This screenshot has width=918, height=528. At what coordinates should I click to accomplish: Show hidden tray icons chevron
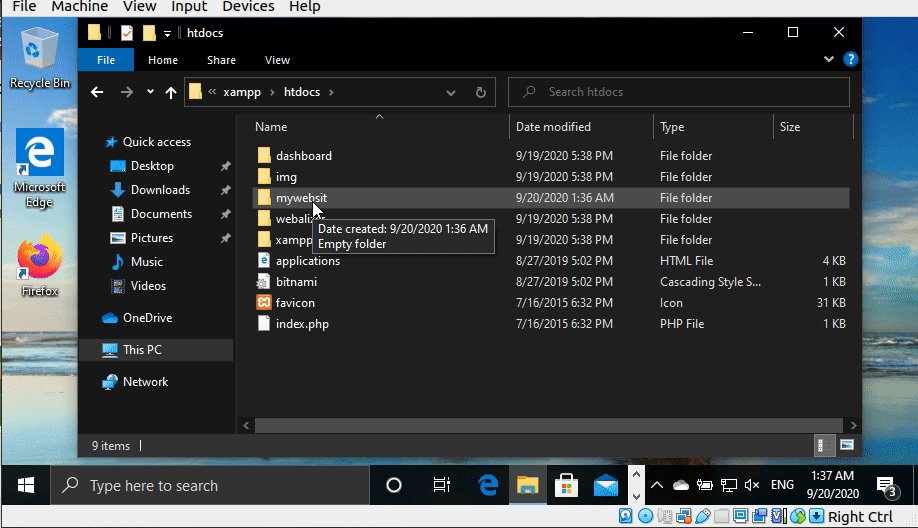pos(657,485)
